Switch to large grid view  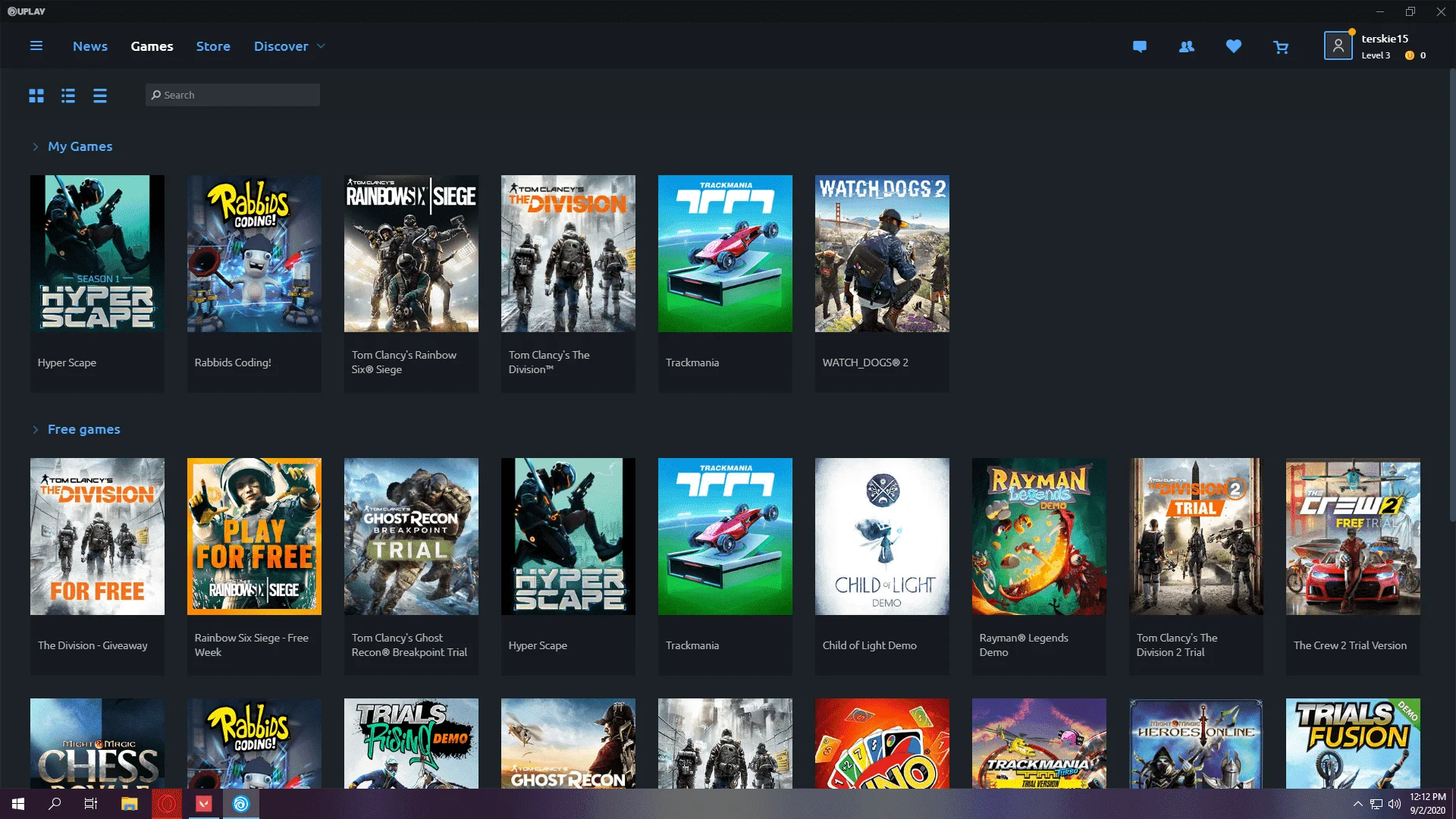36,96
